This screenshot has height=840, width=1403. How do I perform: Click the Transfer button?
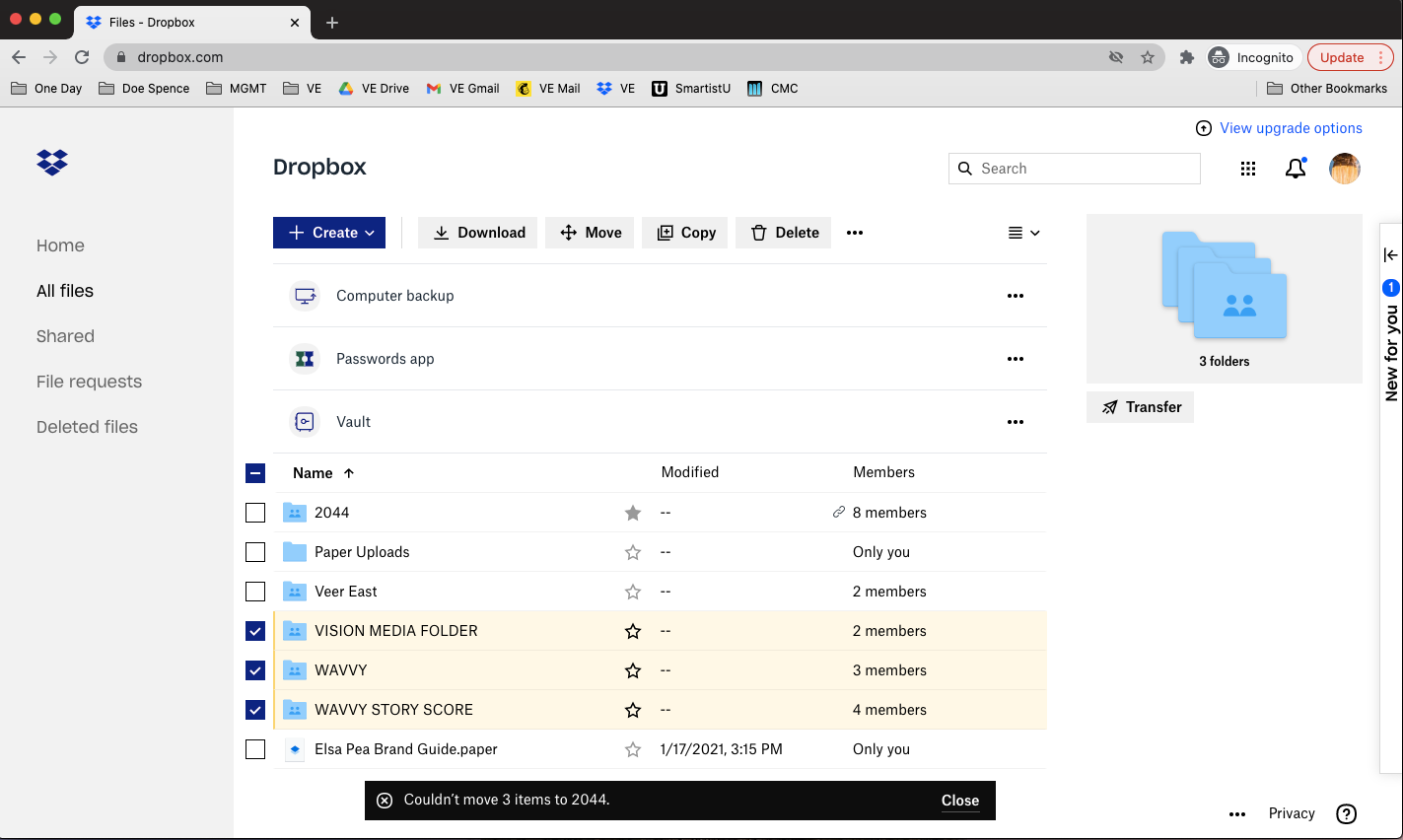pos(1141,407)
